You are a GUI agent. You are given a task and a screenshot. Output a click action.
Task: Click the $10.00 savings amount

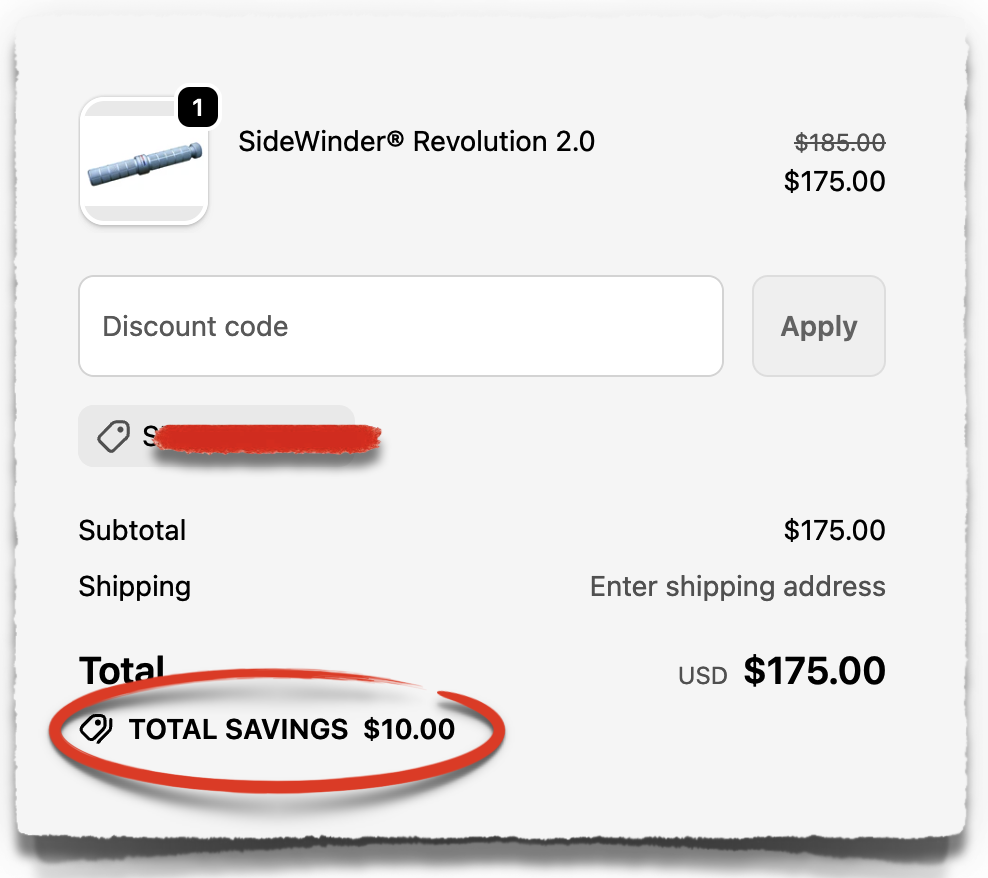(409, 730)
